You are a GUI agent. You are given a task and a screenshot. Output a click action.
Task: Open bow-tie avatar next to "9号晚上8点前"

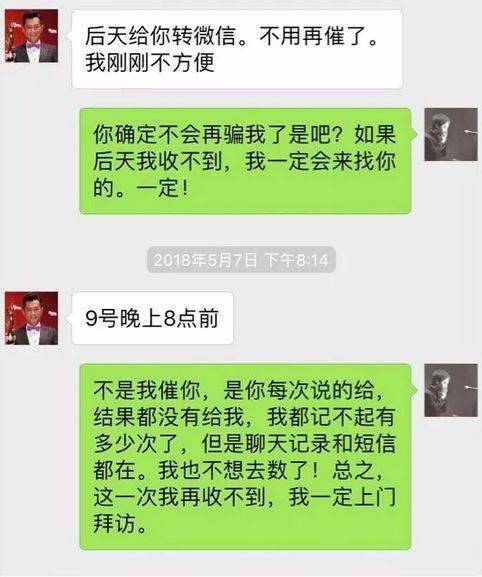(x=31, y=318)
